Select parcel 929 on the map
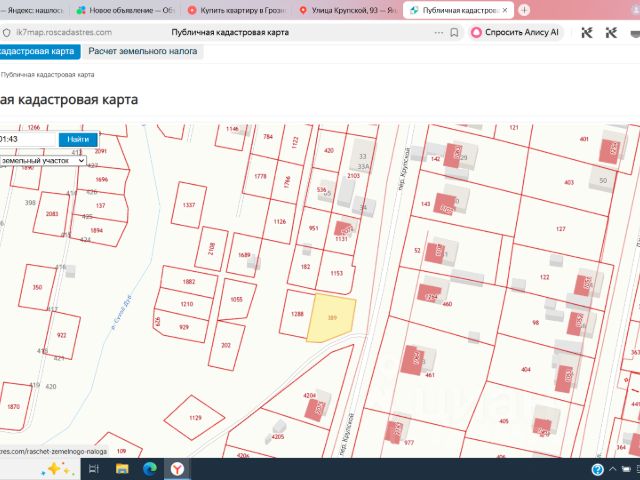 click(184, 327)
